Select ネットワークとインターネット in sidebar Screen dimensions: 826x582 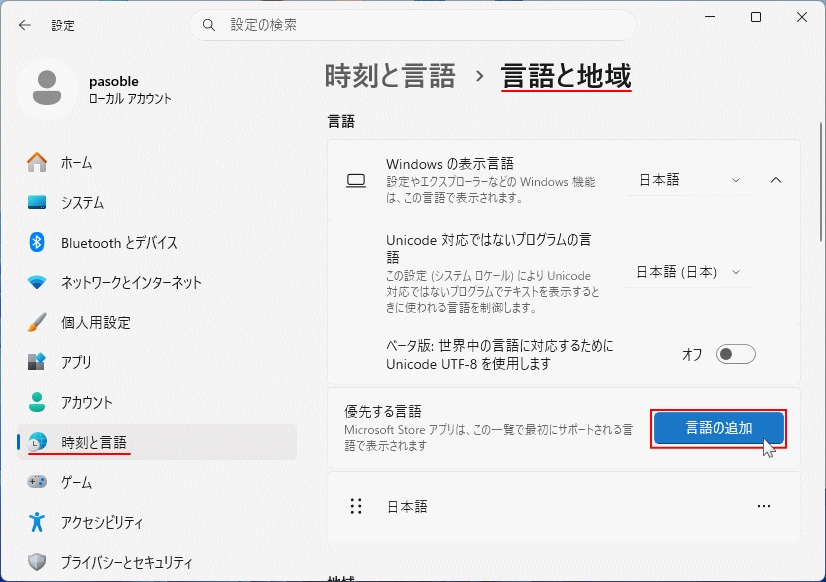pyautogui.click(x=38, y=282)
